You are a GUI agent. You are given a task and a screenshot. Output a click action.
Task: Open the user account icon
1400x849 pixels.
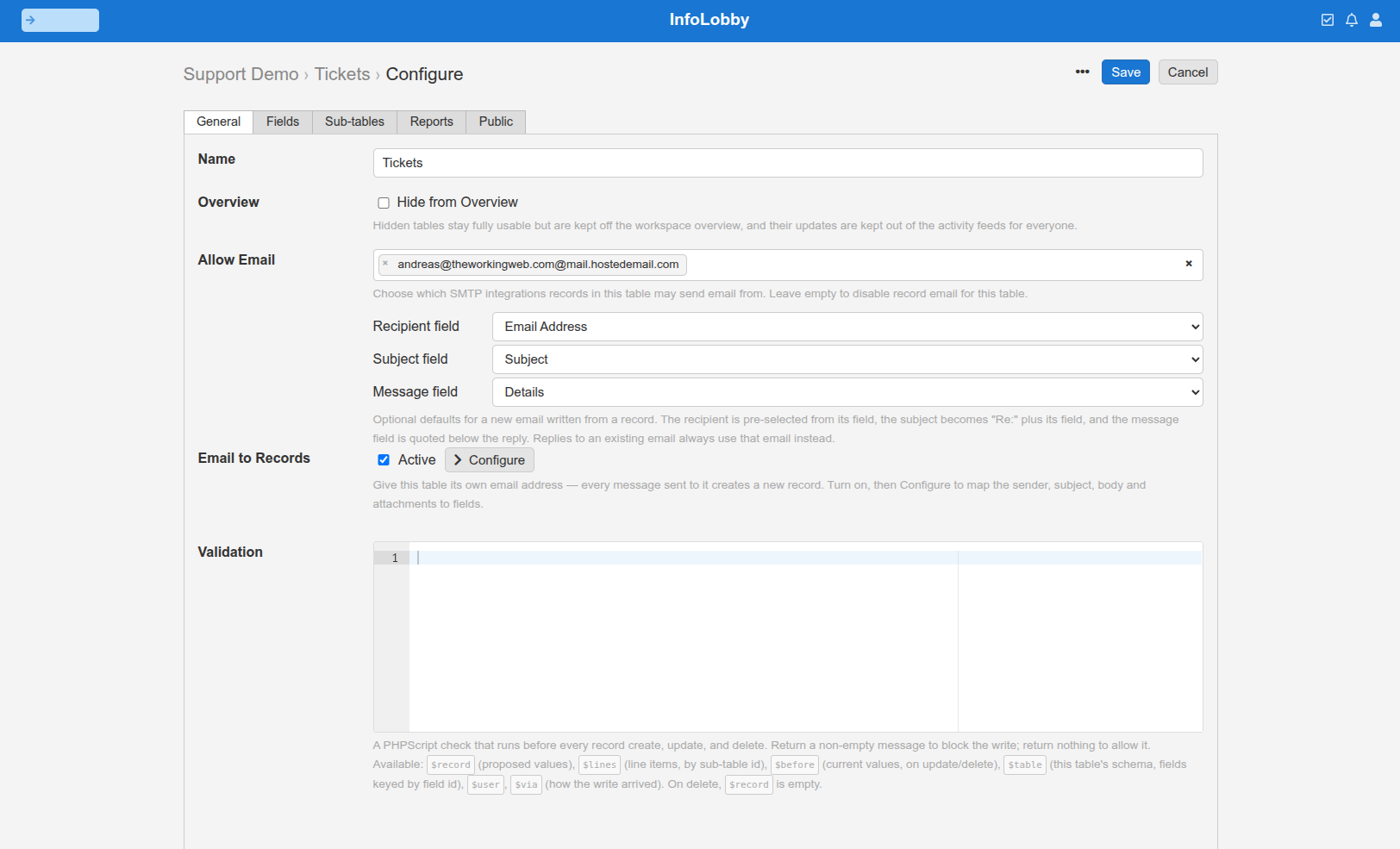(x=1376, y=20)
